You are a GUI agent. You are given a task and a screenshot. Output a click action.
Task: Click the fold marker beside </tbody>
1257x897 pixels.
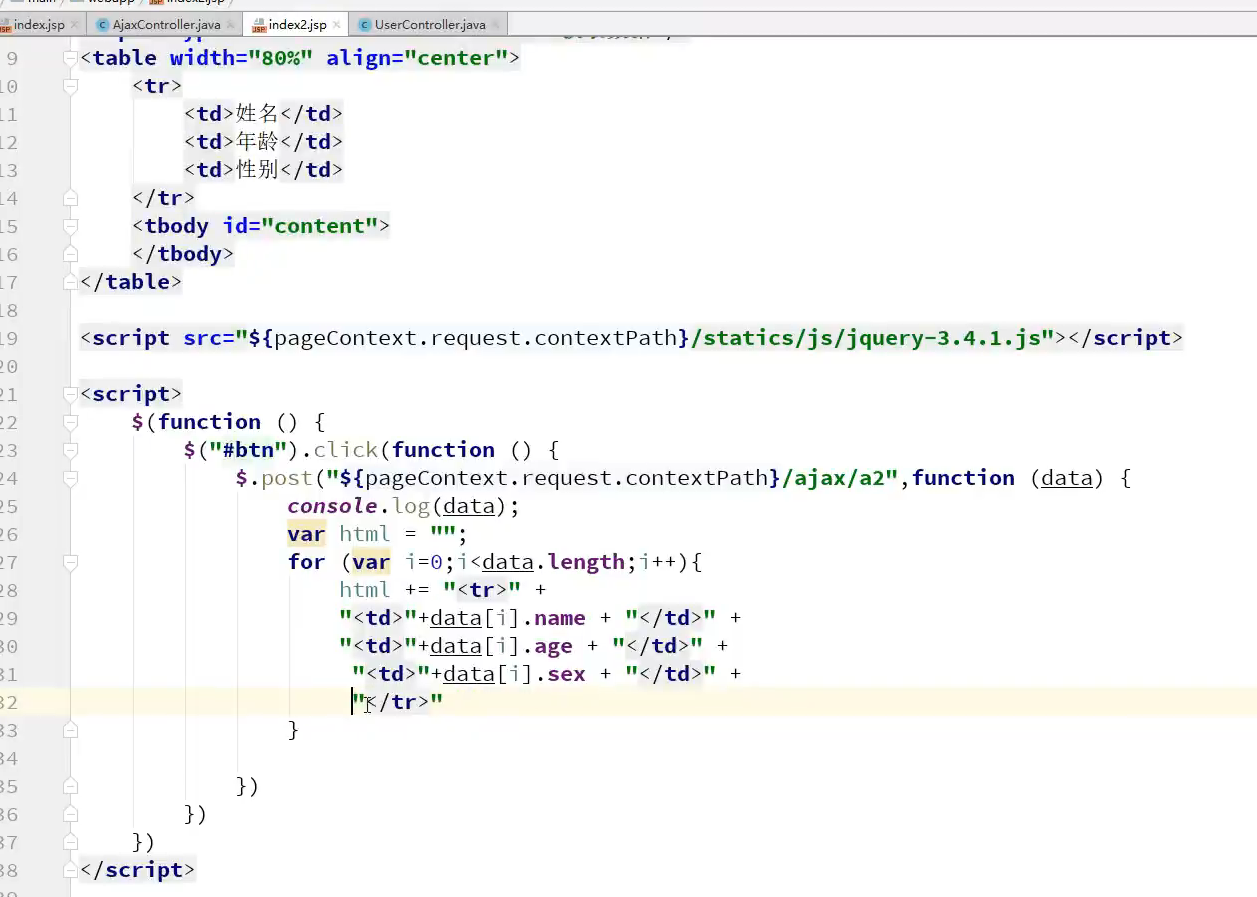tap(70, 254)
